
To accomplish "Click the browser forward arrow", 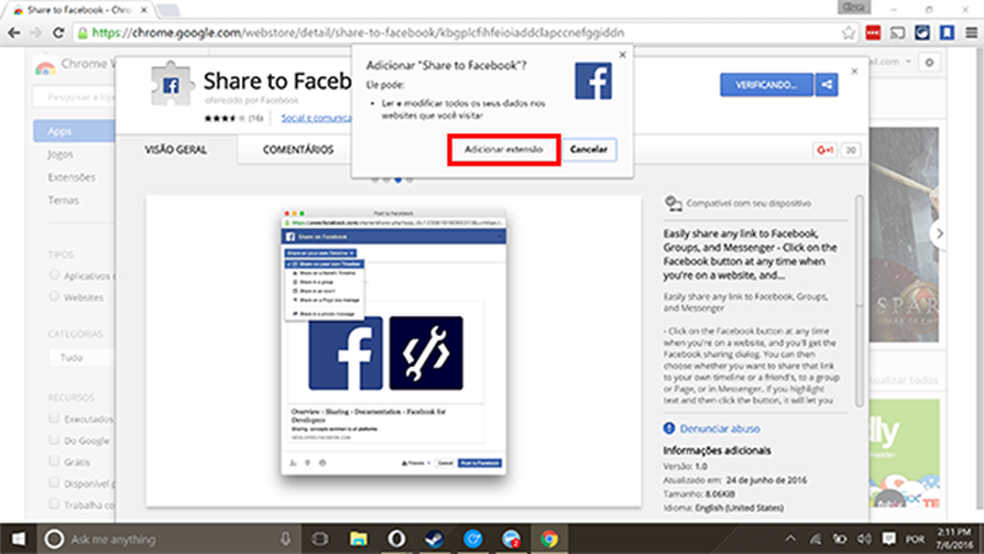I will pos(36,33).
